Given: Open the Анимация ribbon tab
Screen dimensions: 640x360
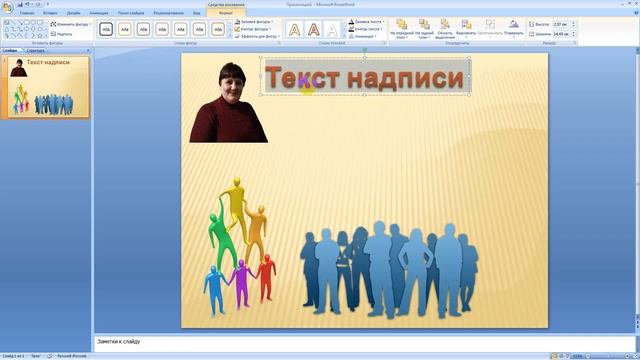Looking at the screenshot, I should pos(99,13).
